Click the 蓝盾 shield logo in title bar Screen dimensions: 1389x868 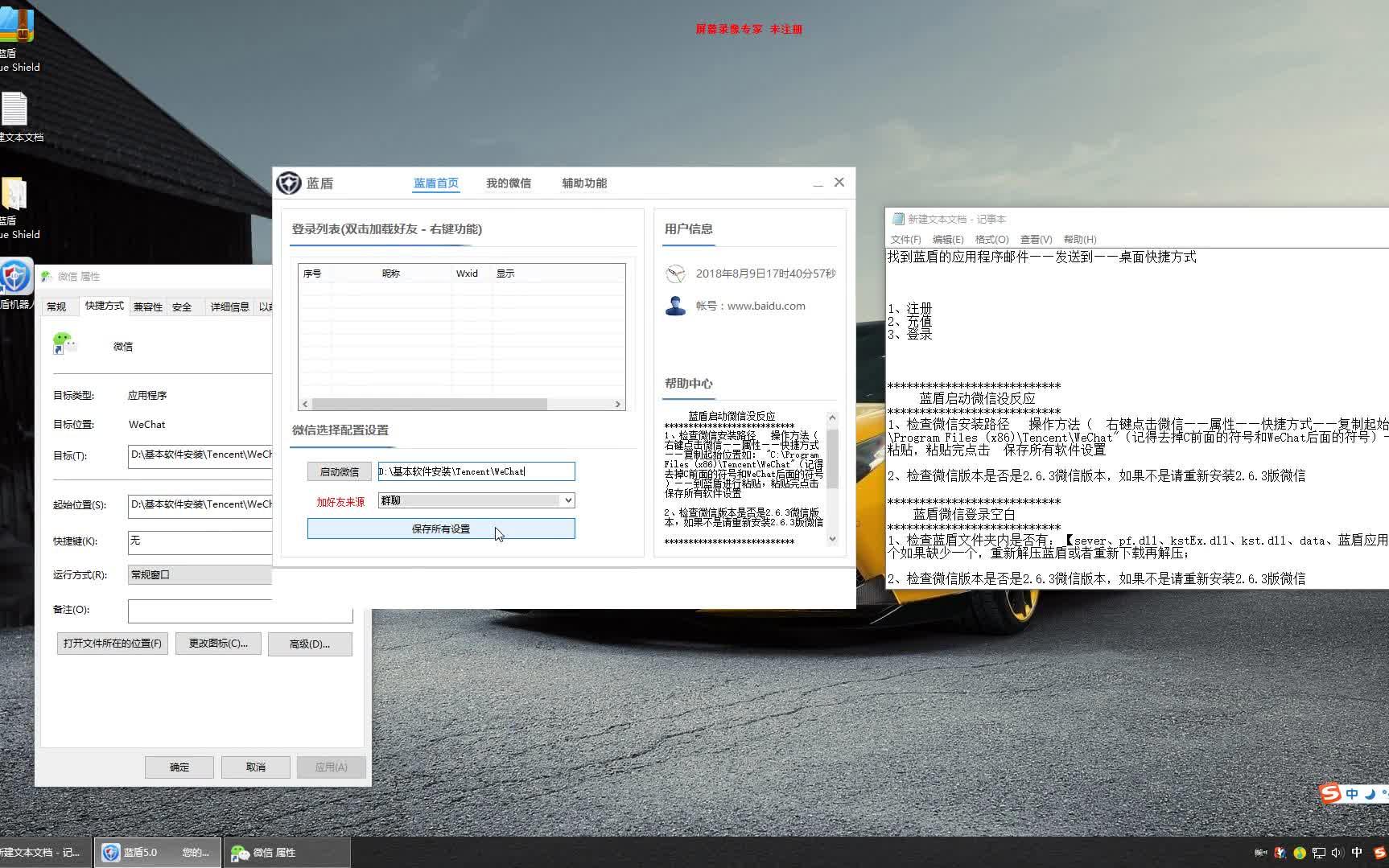[289, 183]
